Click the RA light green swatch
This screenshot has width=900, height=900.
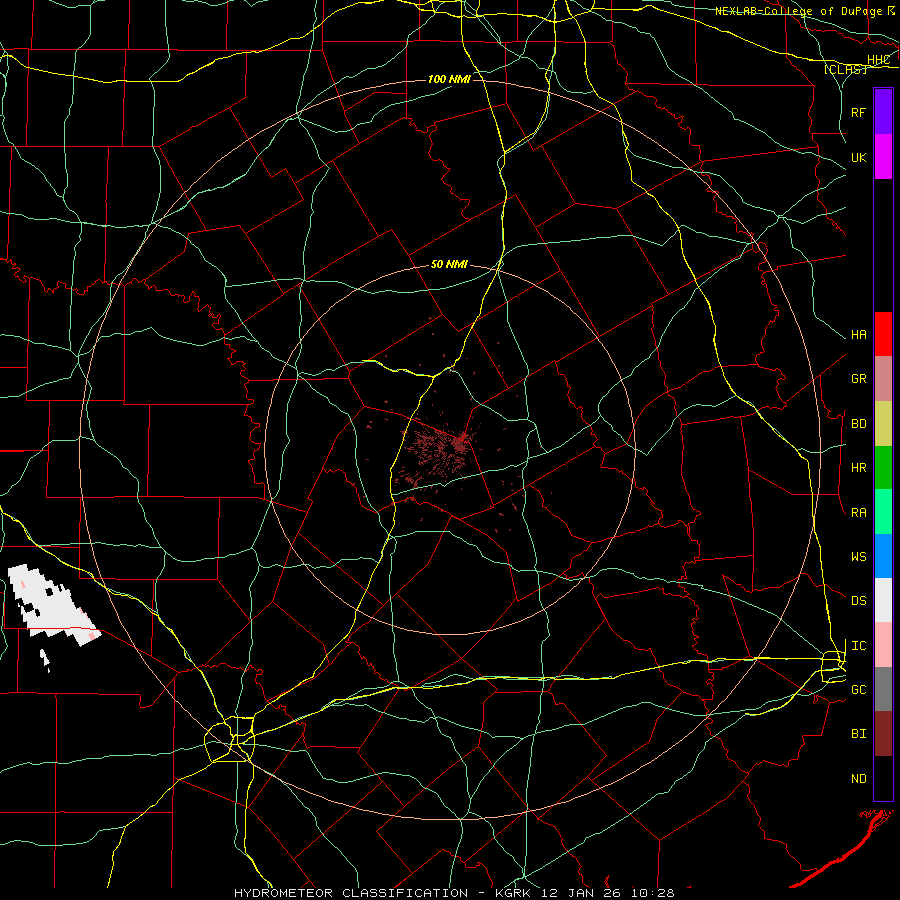click(x=883, y=512)
